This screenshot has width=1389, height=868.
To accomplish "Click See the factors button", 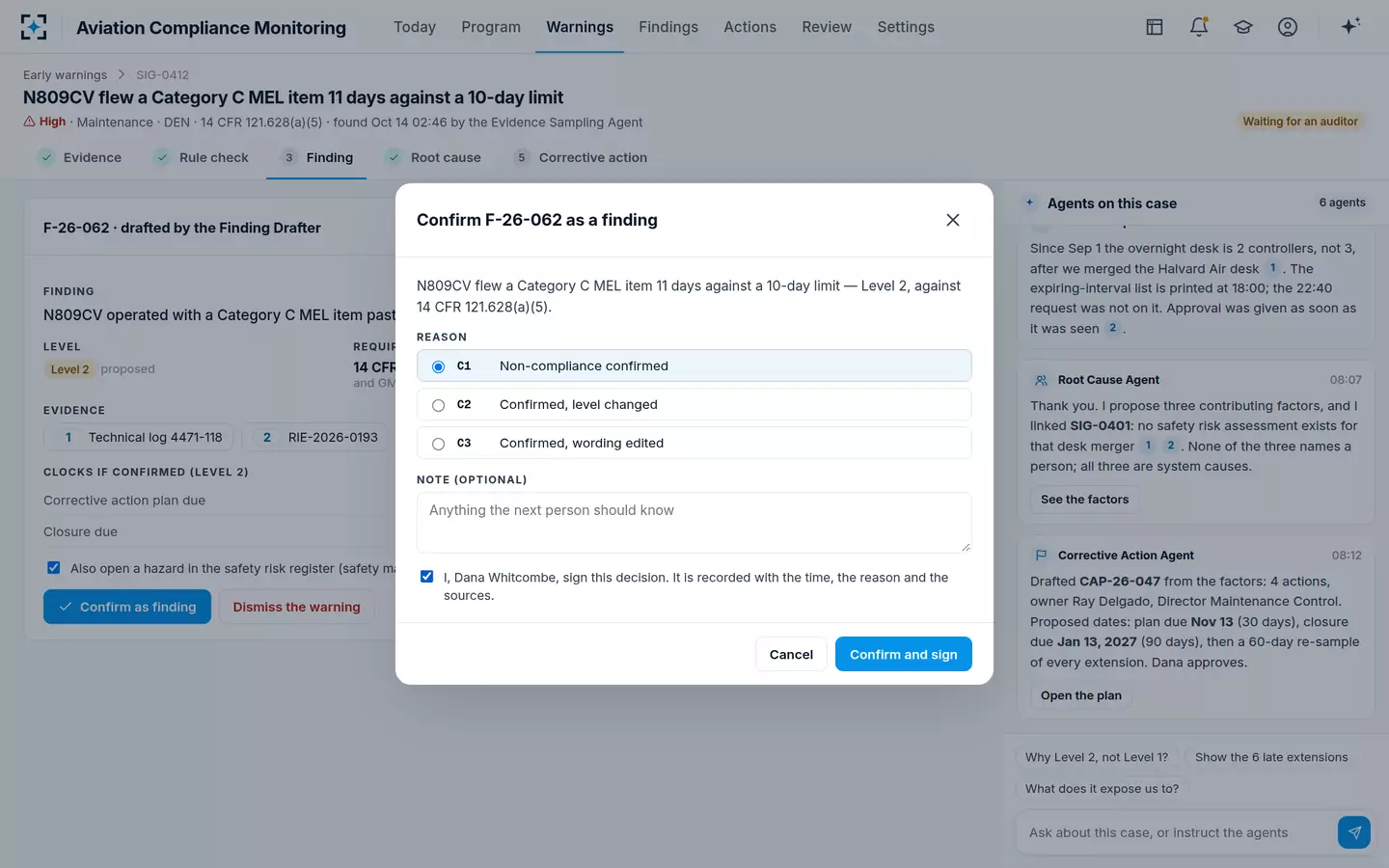I will (1084, 500).
